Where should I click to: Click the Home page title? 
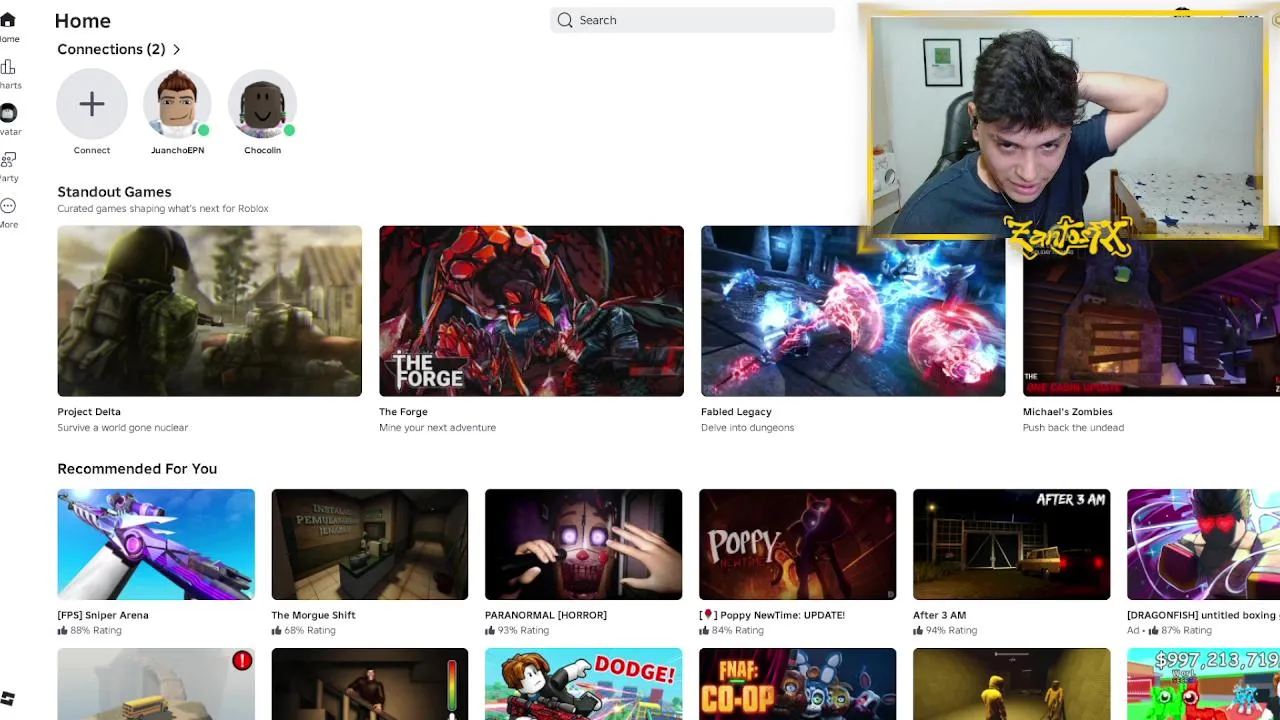click(x=83, y=21)
